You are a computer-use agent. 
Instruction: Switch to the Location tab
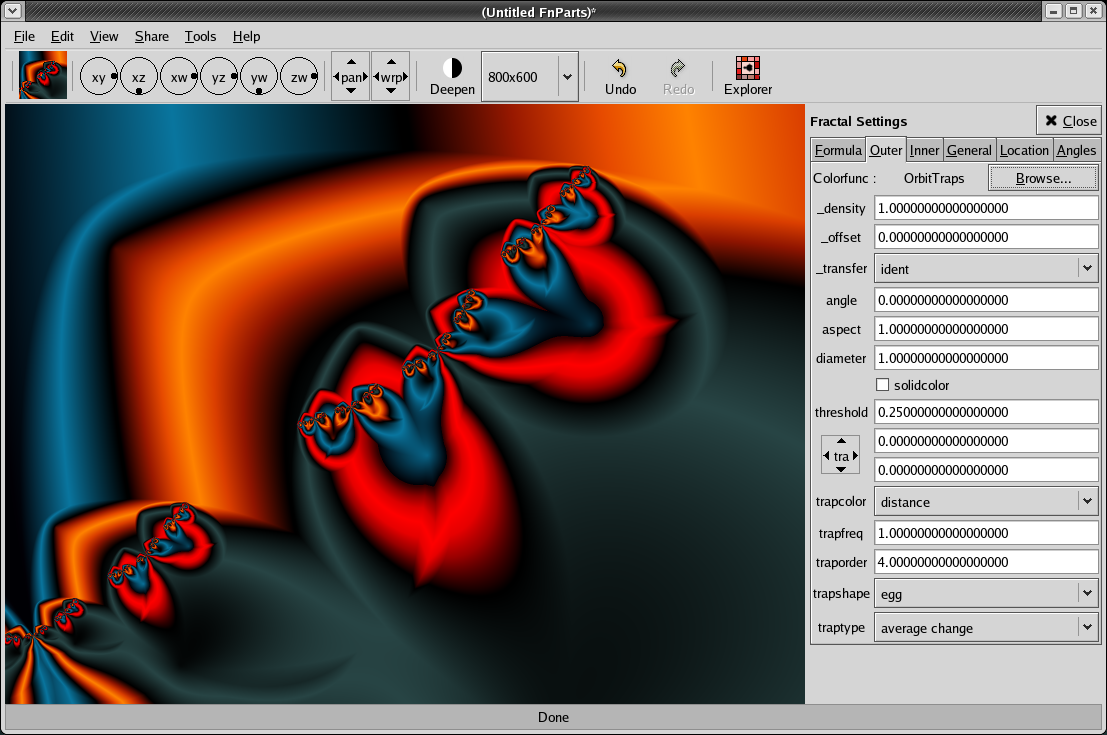(x=1024, y=150)
